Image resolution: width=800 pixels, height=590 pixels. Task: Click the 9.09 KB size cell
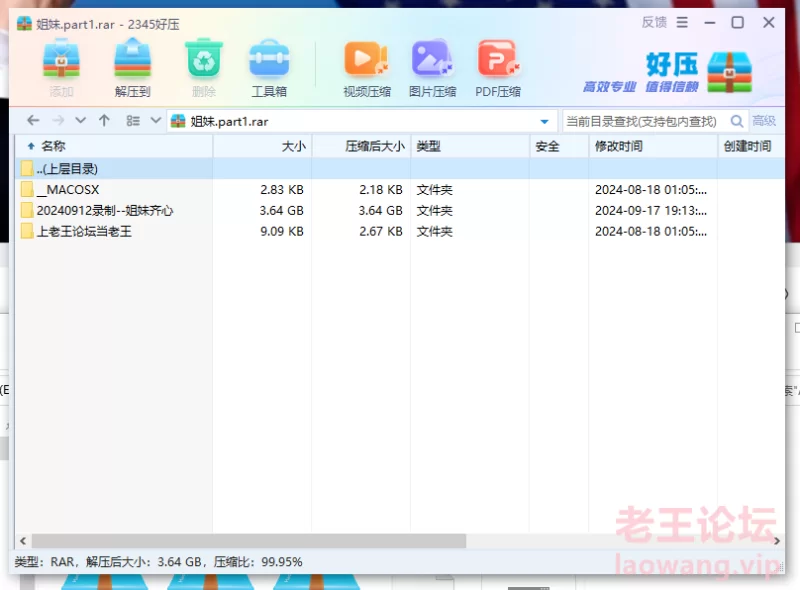coord(282,231)
